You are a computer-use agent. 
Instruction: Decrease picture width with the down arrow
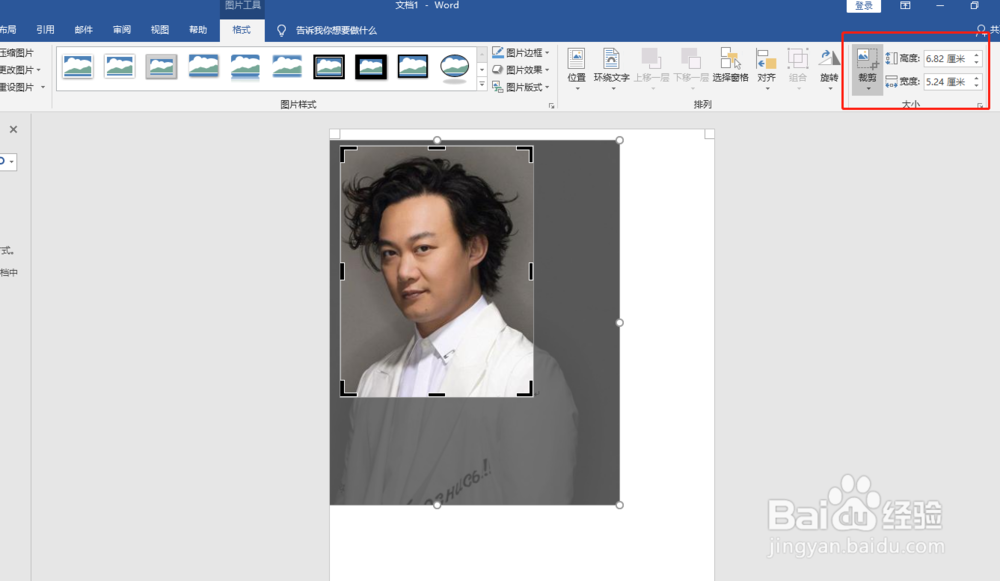tap(976, 85)
